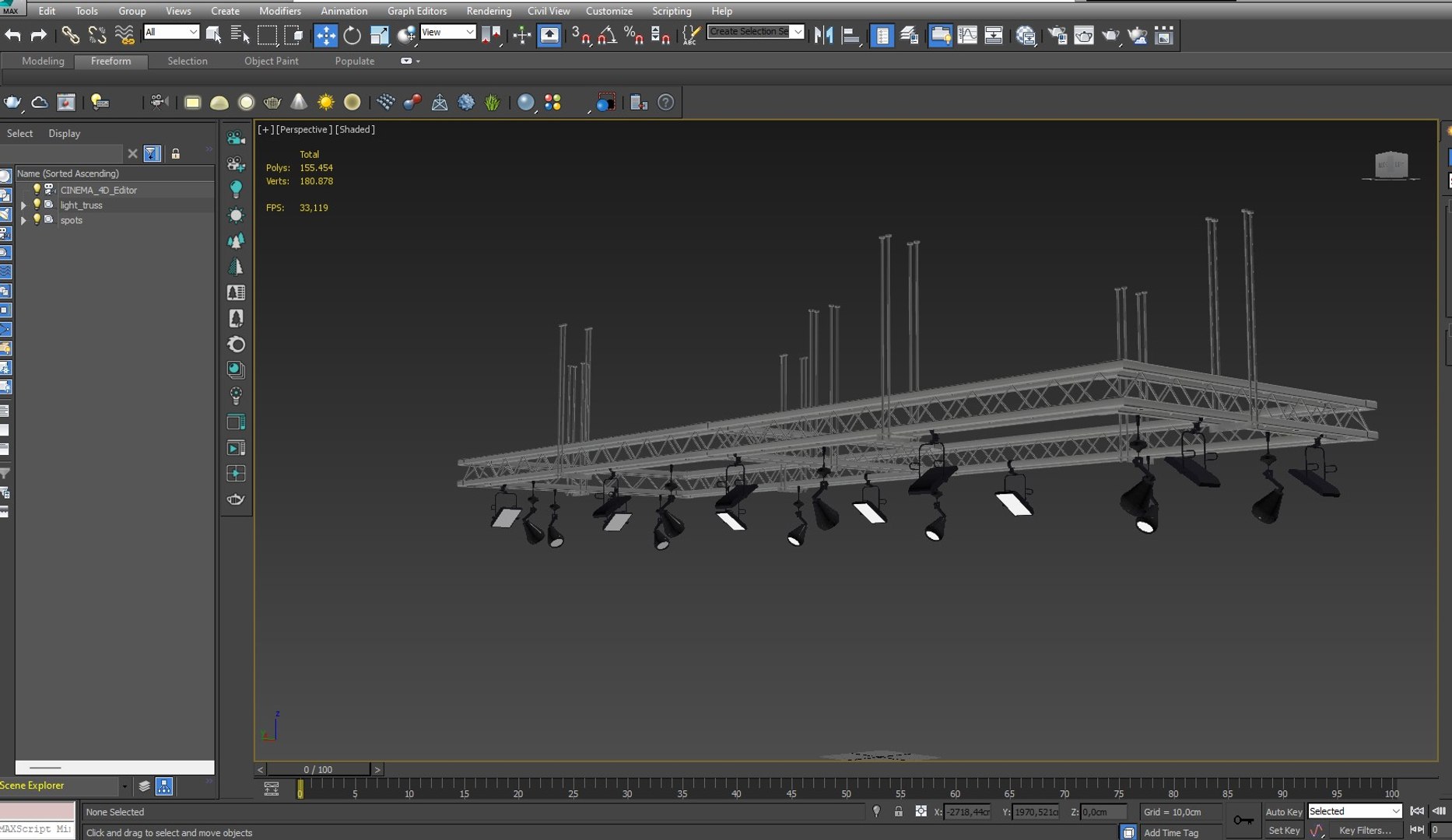This screenshot has width=1452, height=840.
Task: Click the Key Filters button
Action: pos(1365,831)
